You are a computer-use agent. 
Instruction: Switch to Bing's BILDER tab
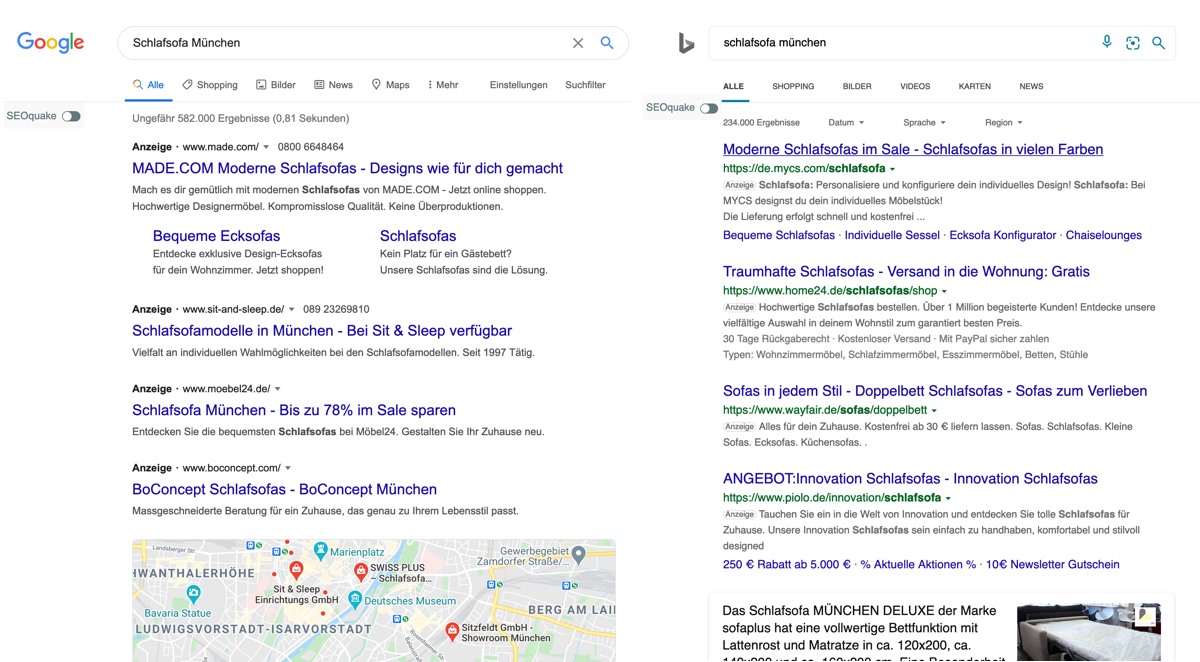(857, 87)
